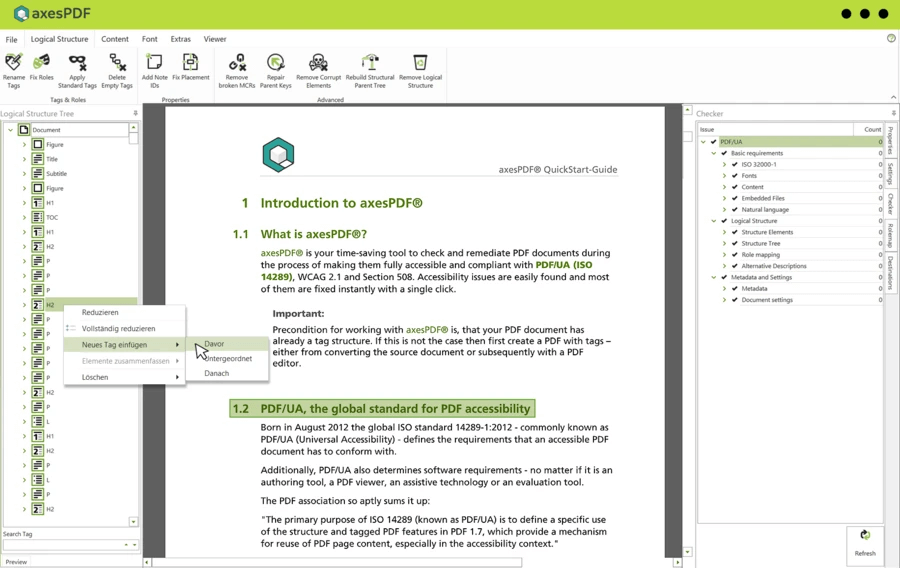
Task: Collapse Metadata and Settings group
Action: coord(713,277)
